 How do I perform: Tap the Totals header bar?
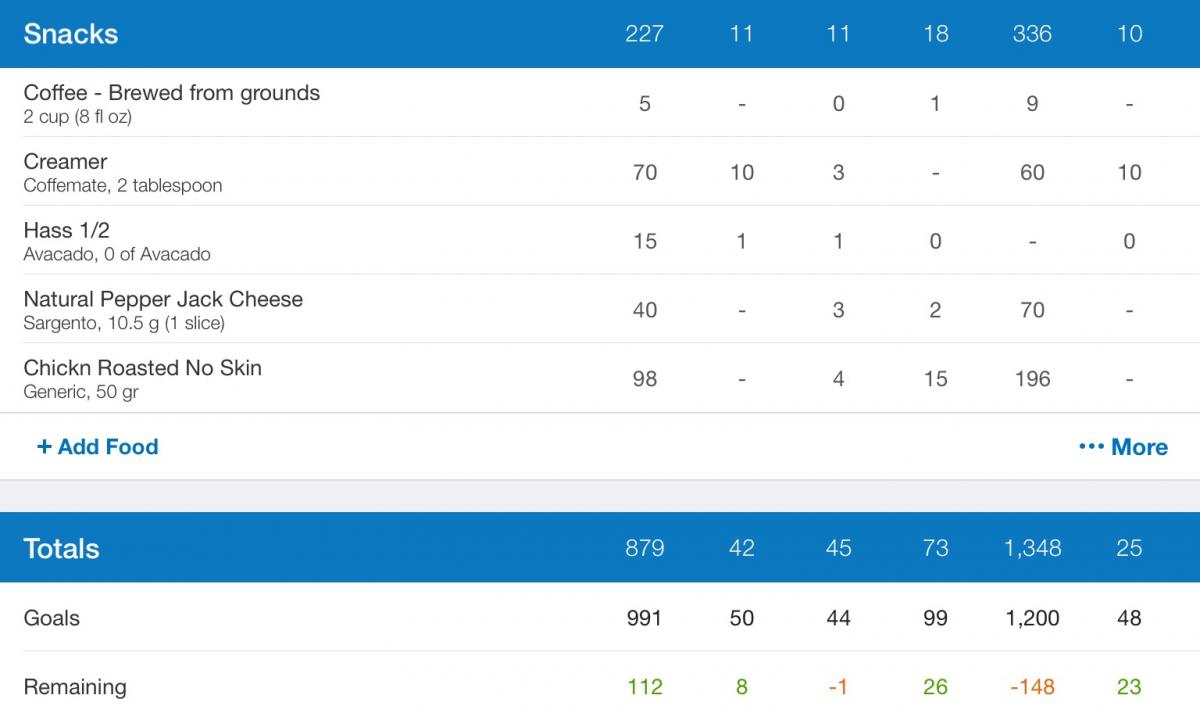coord(600,548)
